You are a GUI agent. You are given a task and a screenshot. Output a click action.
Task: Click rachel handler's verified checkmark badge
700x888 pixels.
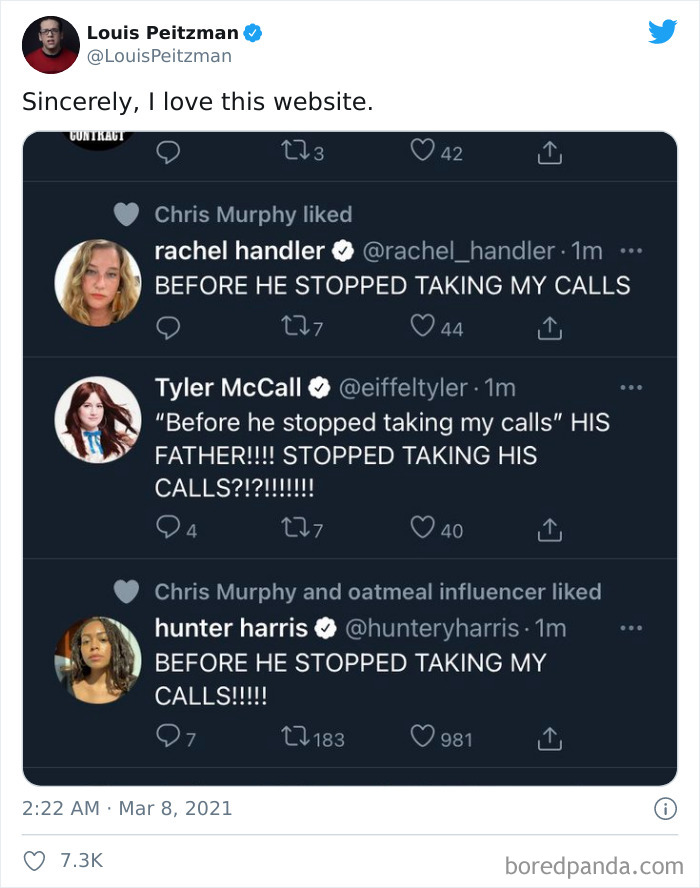click(341, 250)
